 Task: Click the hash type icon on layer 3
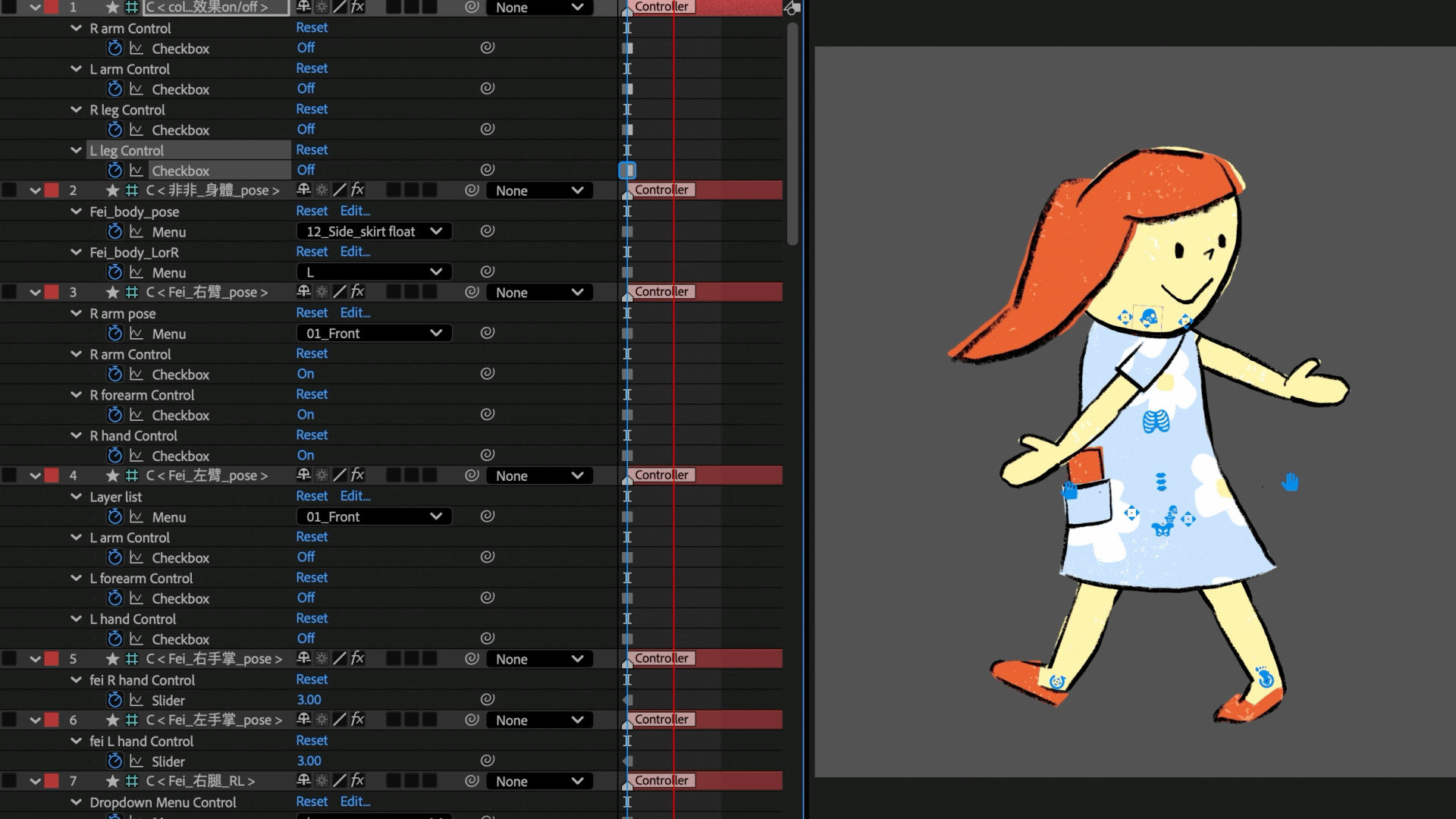(131, 292)
